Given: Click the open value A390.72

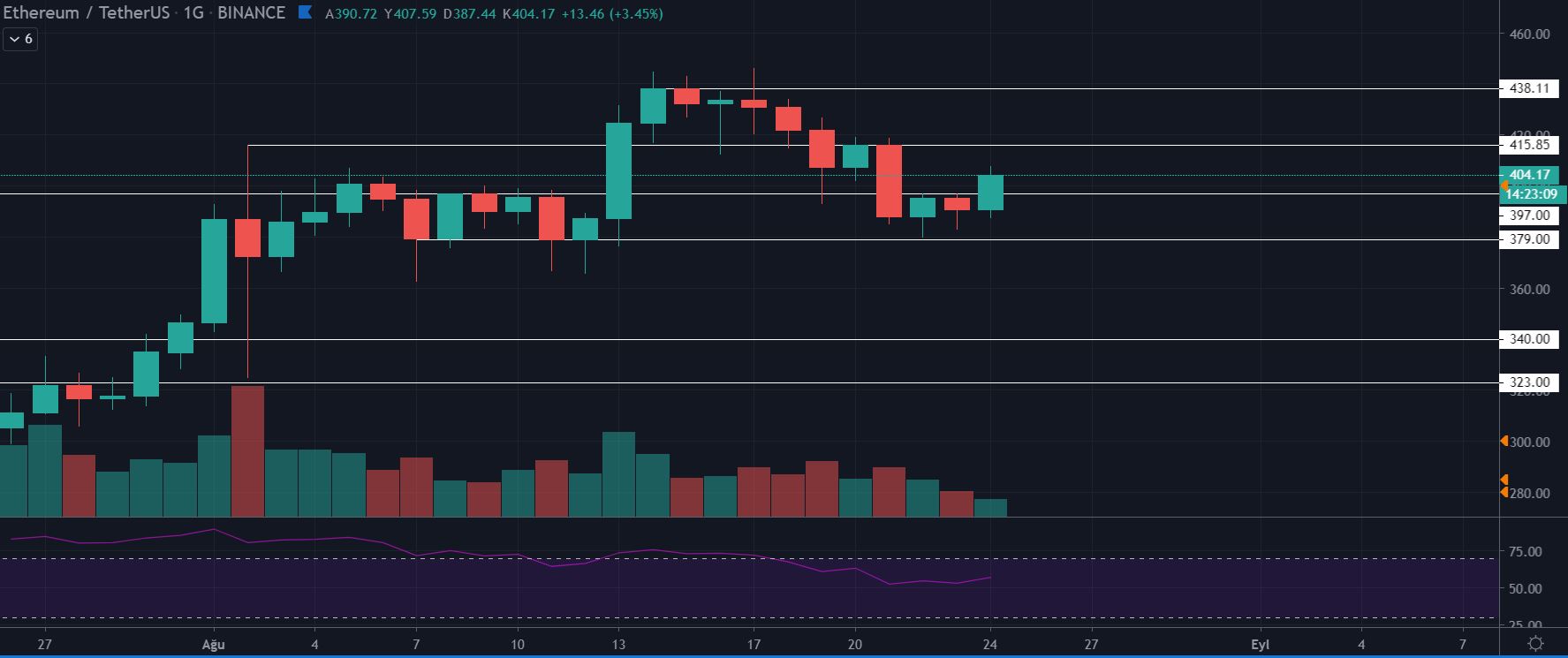Looking at the screenshot, I should (x=351, y=14).
